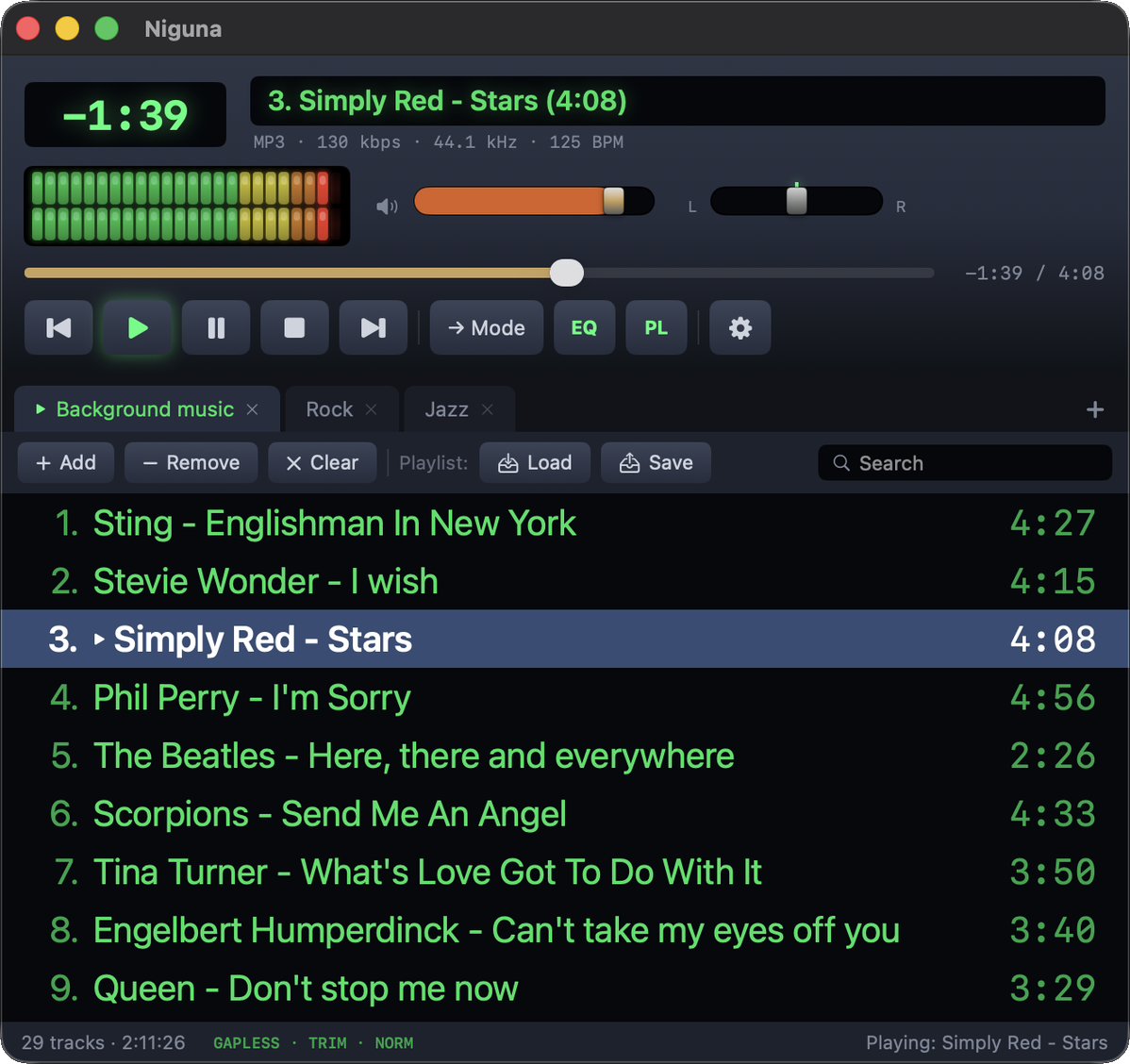Click the 29 tracks total status

[x=103, y=1043]
